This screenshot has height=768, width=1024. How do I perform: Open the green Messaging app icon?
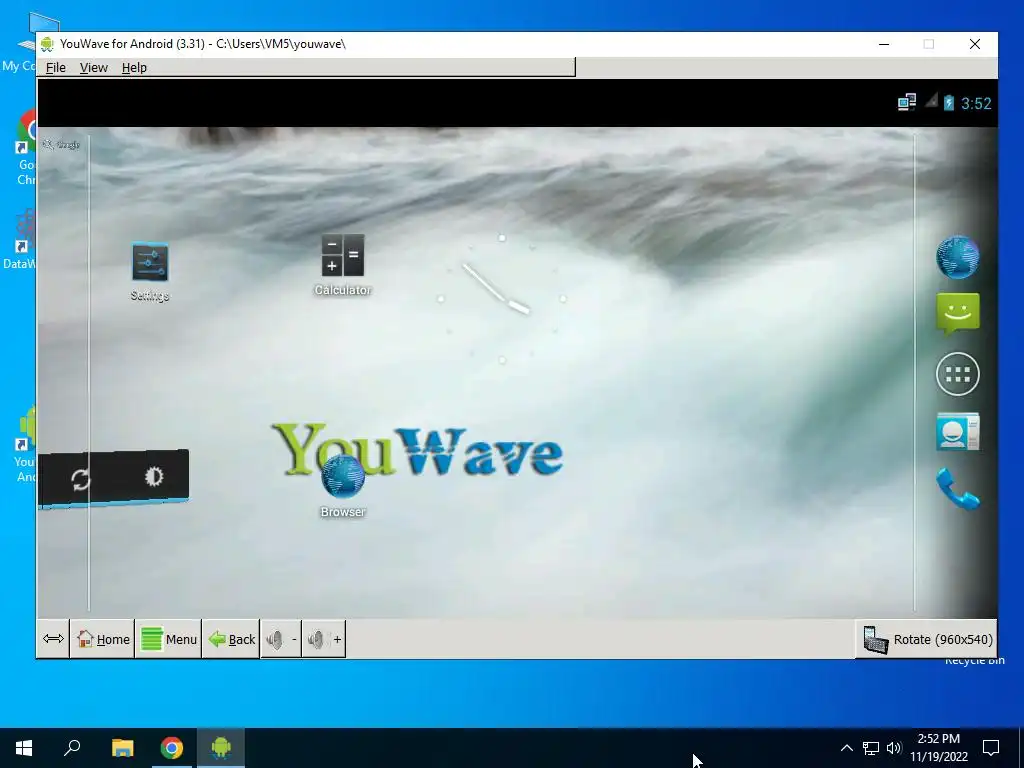957,314
